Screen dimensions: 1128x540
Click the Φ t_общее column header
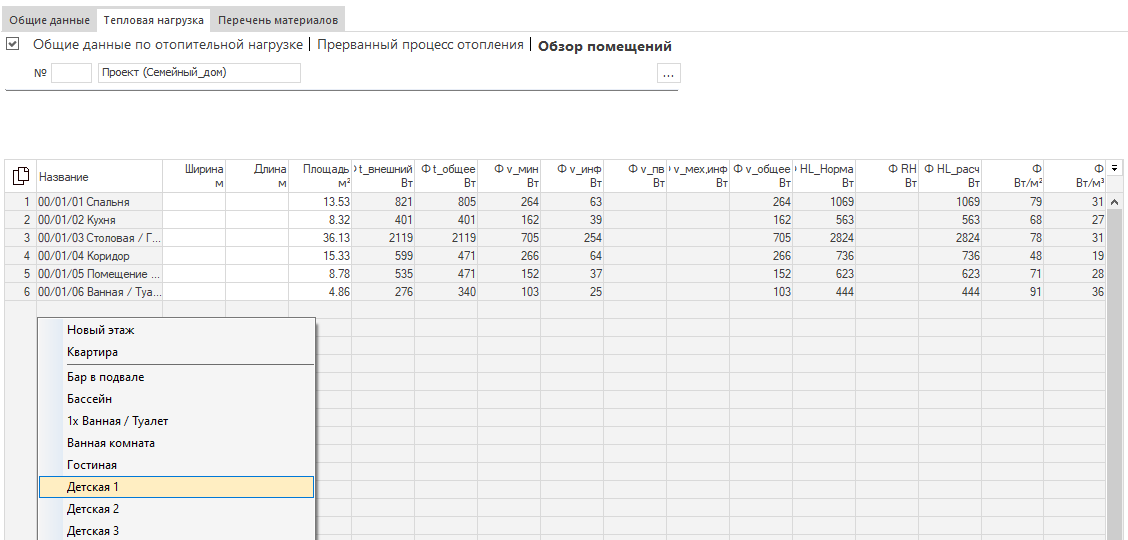(446, 176)
